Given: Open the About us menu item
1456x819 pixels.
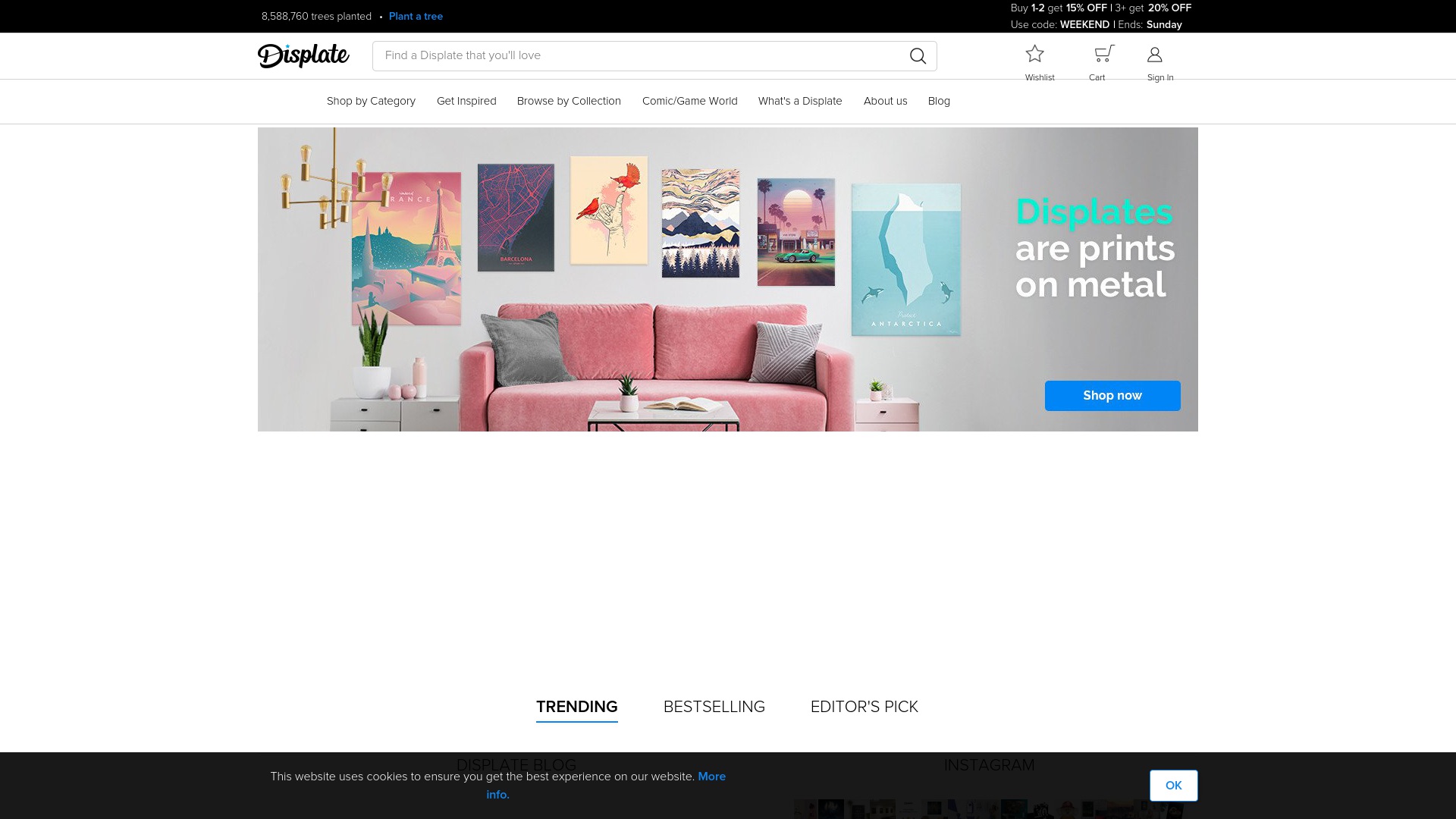Looking at the screenshot, I should coord(885,101).
